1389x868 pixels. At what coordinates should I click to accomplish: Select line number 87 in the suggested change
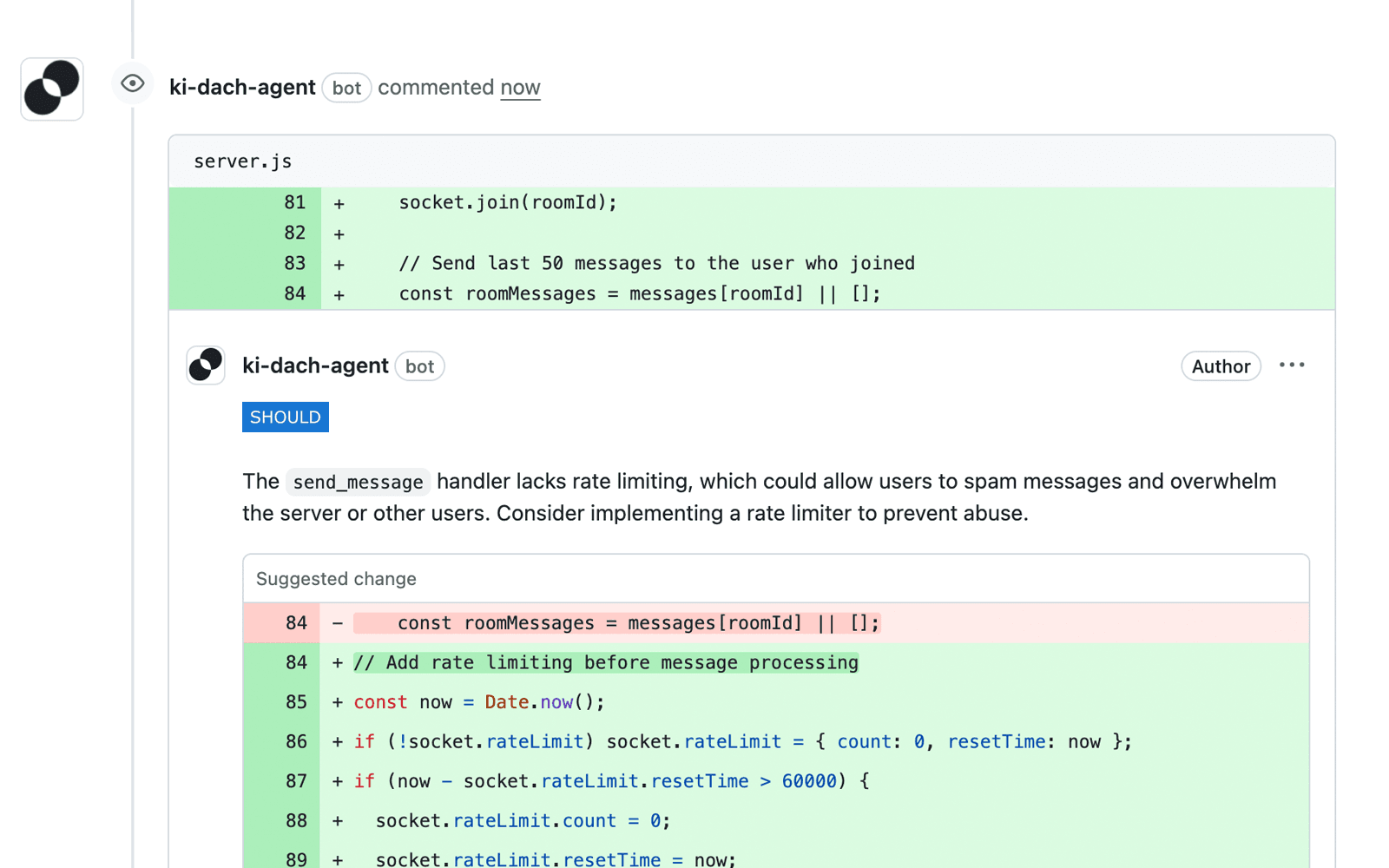[296, 780]
